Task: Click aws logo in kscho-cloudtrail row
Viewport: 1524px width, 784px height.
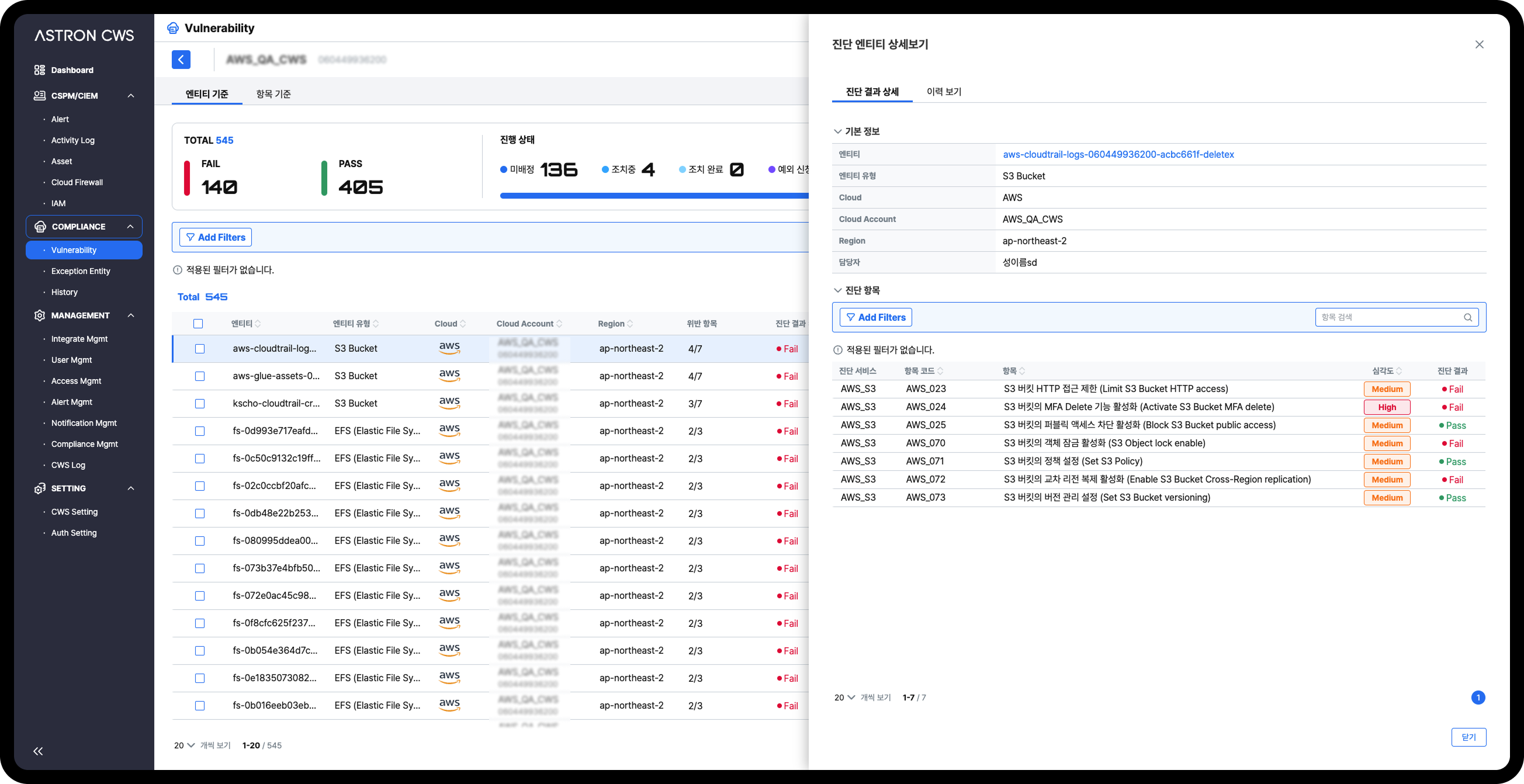Action: click(x=449, y=403)
